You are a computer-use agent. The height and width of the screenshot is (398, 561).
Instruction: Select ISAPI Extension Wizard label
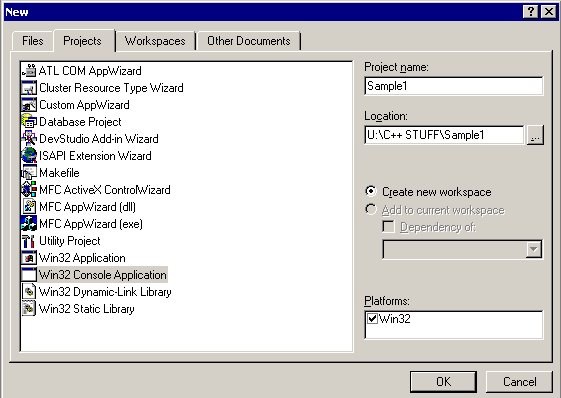tap(95, 156)
